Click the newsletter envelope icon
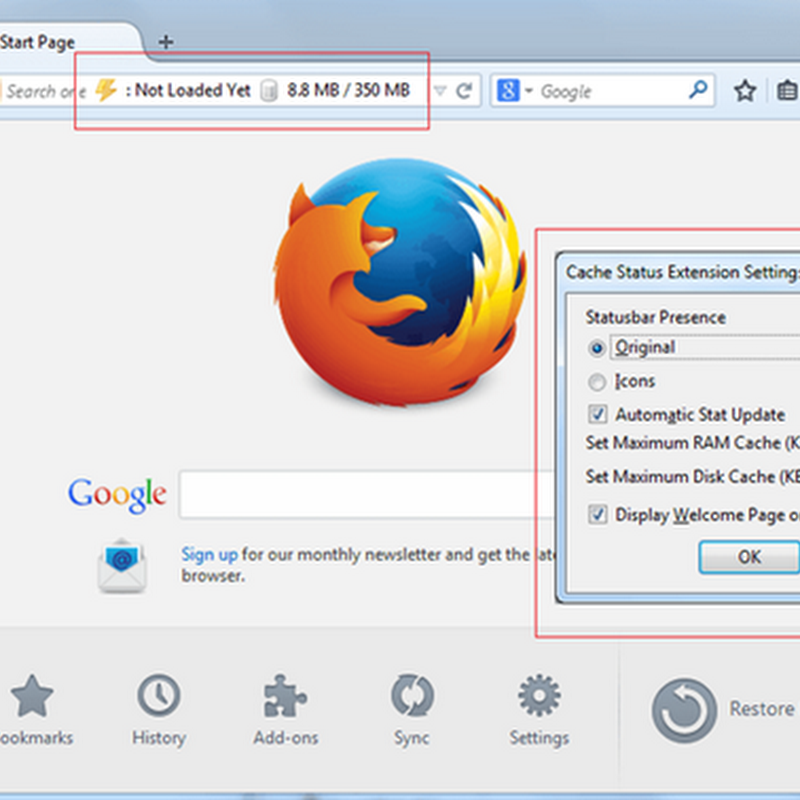 click(x=122, y=566)
